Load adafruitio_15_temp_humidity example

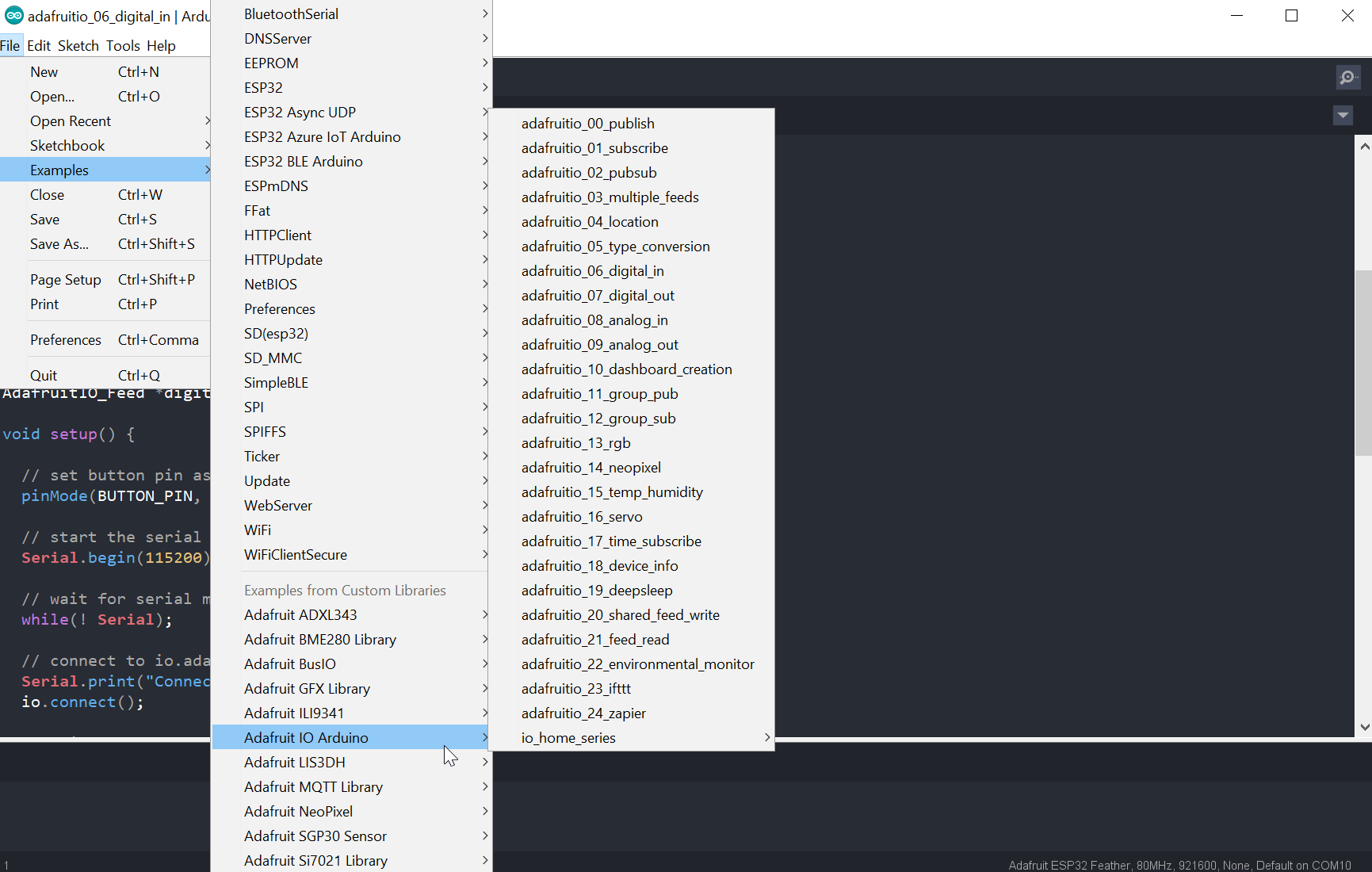632,492
